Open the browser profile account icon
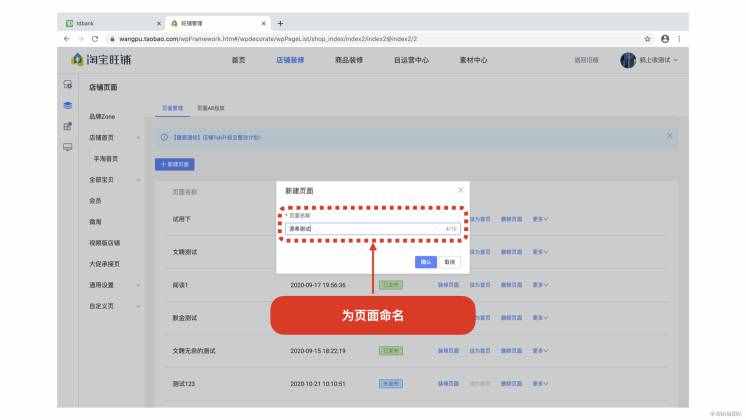The width and height of the screenshot is (746, 420). point(665,39)
